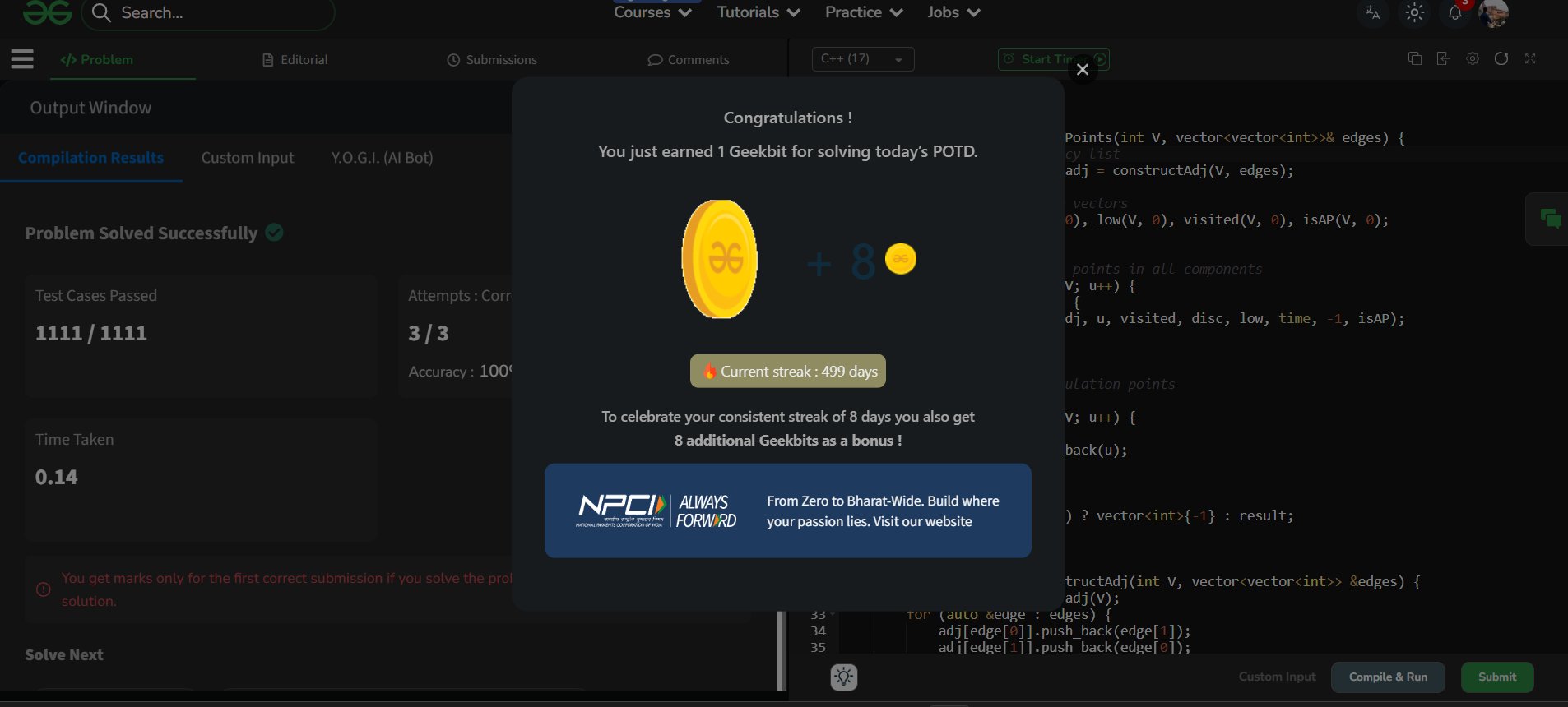Click the 8 additional Geekbits bonus text
1568x707 pixels.
click(788, 441)
